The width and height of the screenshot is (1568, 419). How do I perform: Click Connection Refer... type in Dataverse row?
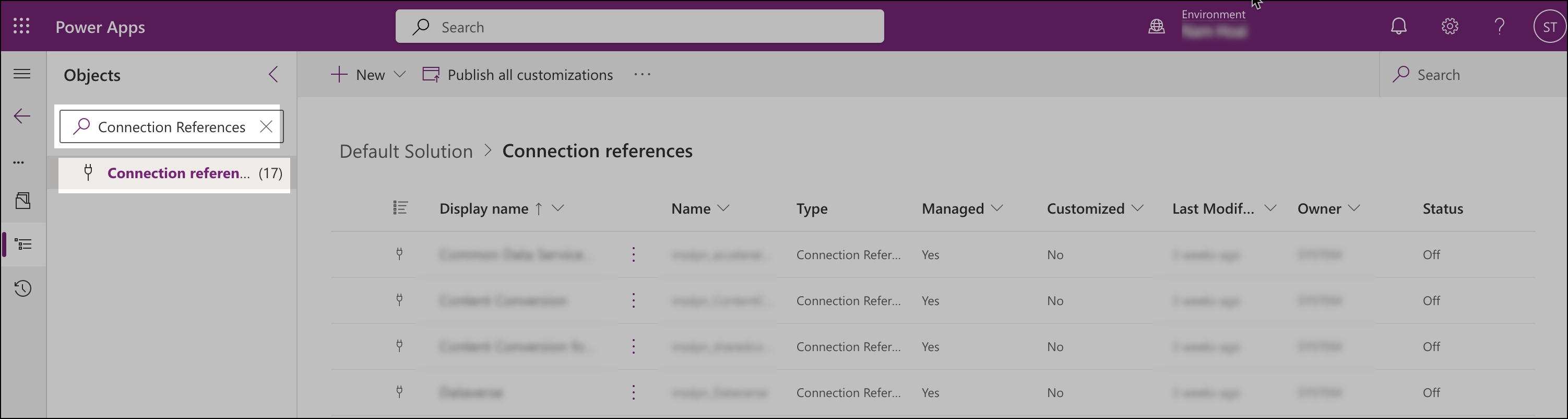pyautogui.click(x=849, y=393)
